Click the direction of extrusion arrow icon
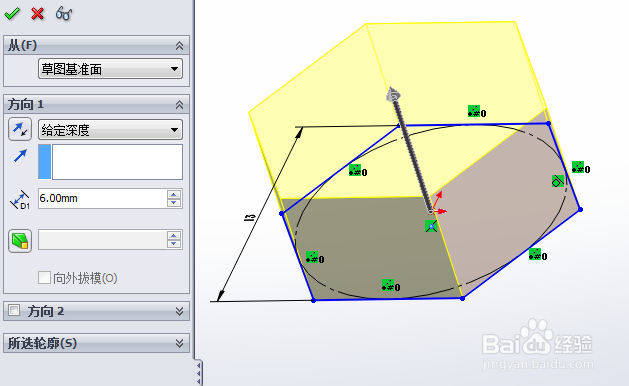629x386 pixels. [x=20, y=156]
